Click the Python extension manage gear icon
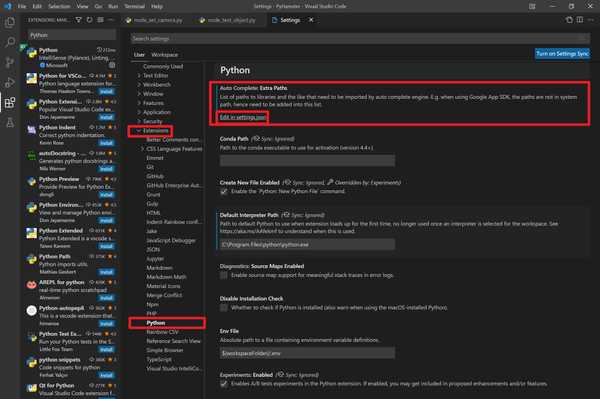Screen dimensions: 600x399 tap(112, 65)
